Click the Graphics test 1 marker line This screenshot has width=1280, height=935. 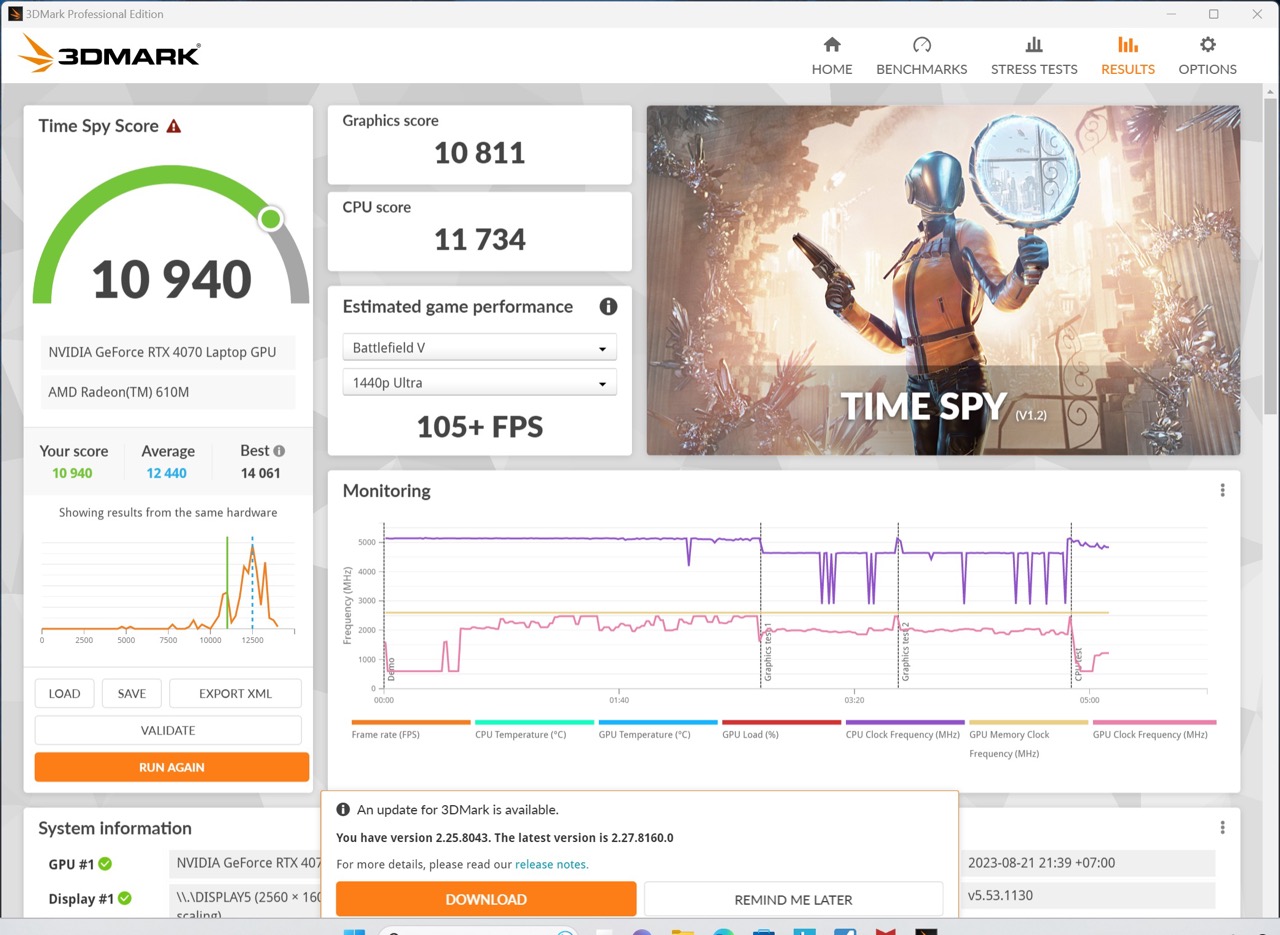pyautogui.click(x=761, y=605)
